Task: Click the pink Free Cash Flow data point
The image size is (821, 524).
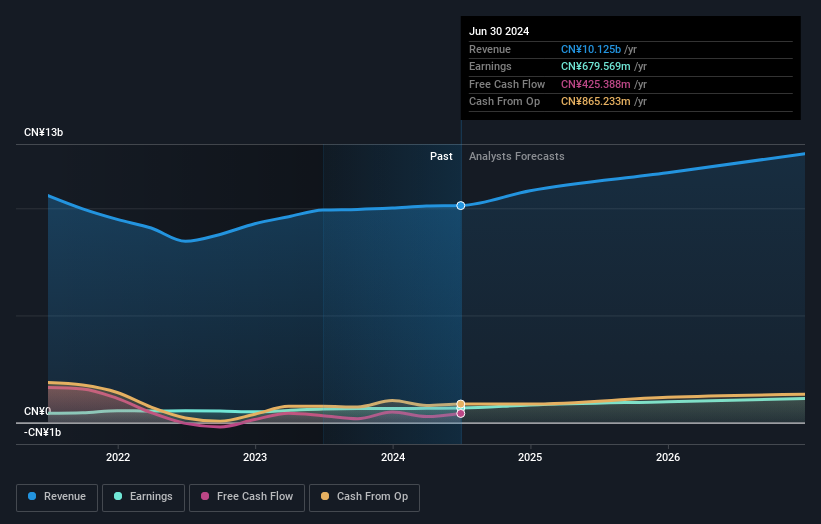Action: 461,414
